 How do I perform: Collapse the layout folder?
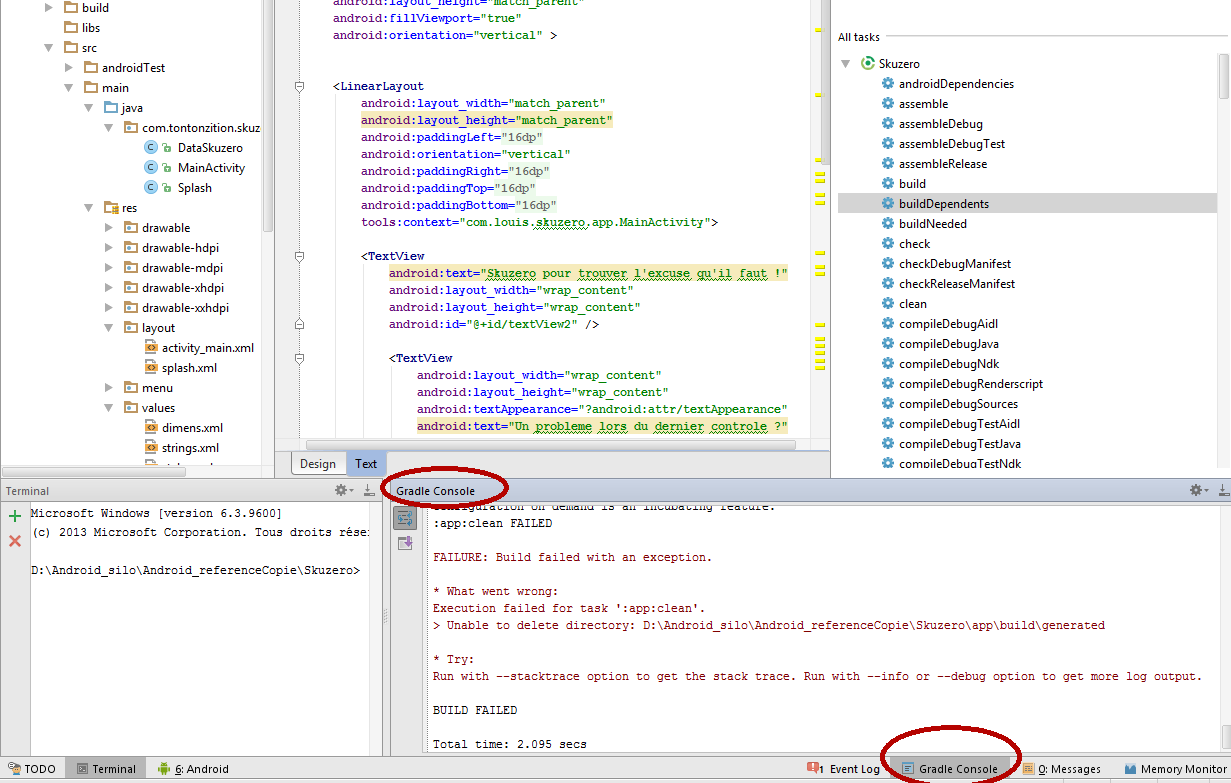[109, 328]
